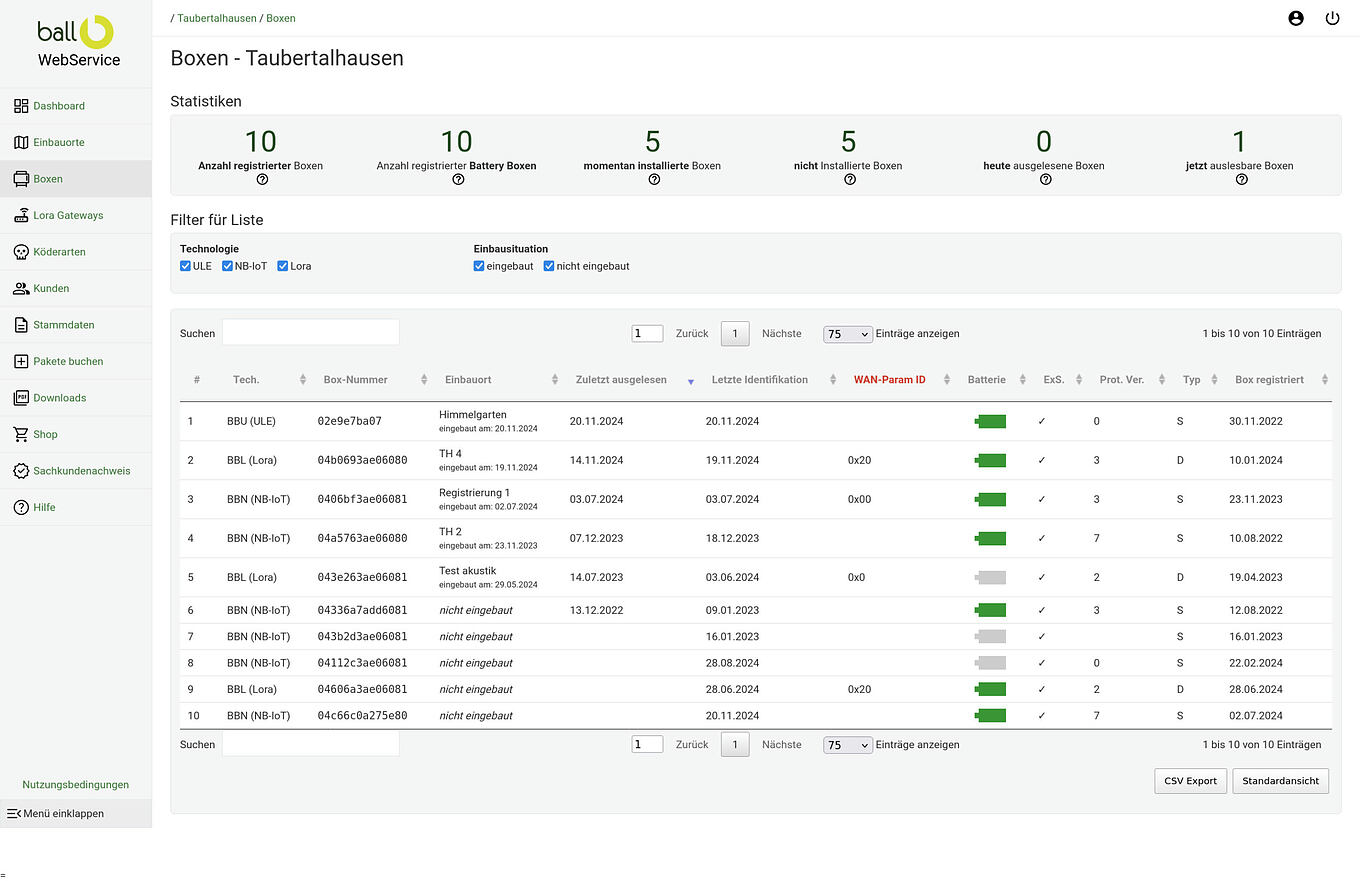
Task: Open the Kunden section
Action: pos(56,288)
